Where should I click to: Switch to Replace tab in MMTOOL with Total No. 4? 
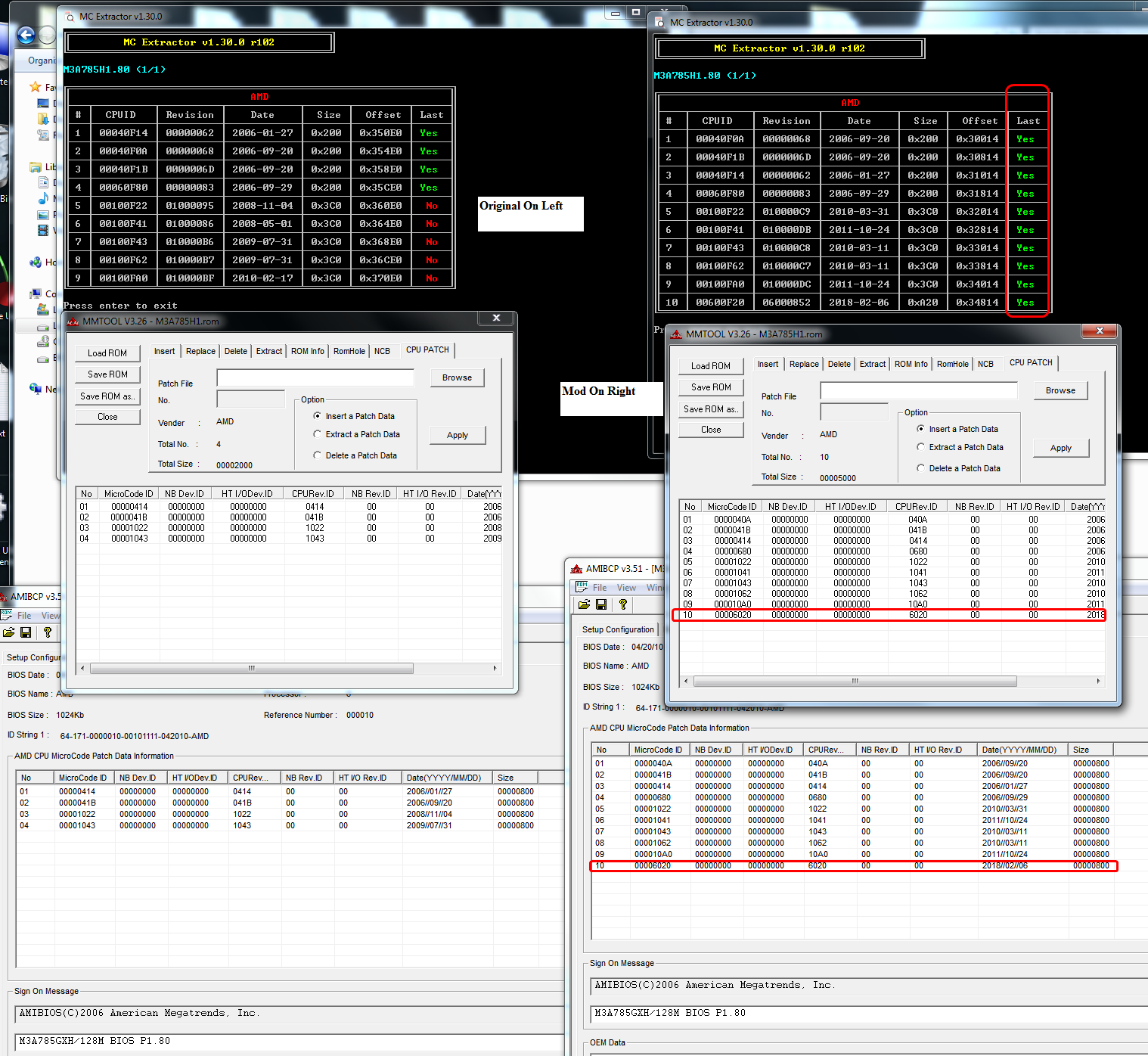coord(200,351)
